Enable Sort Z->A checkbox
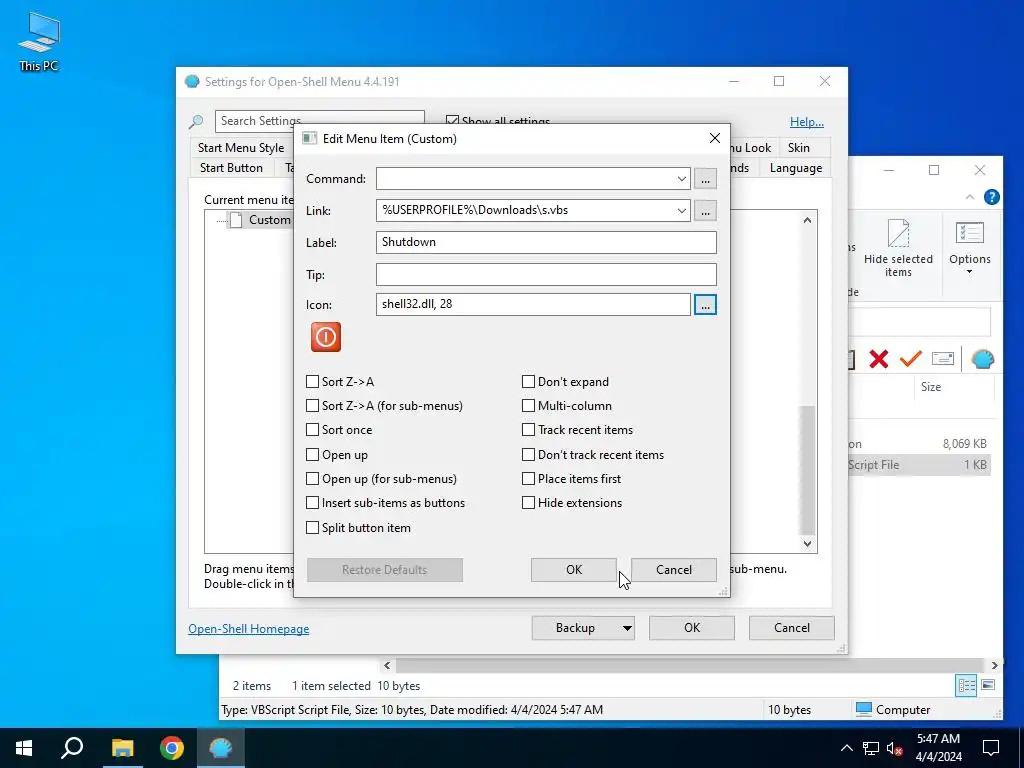This screenshot has width=1024, height=768. pyautogui.click(x=313, y=381)
